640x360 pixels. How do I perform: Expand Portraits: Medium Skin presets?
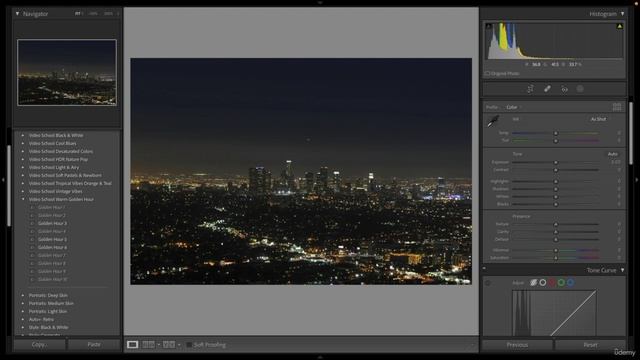(23, 303)
